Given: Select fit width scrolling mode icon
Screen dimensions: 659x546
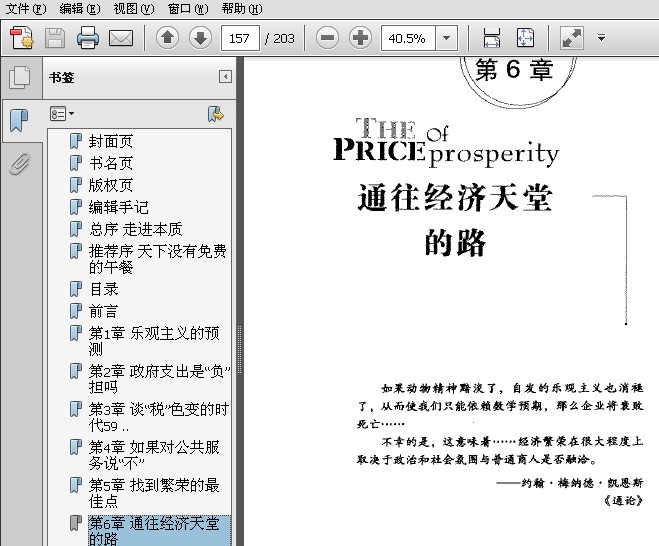Looking at the screenshot, I should pos(491,39).
